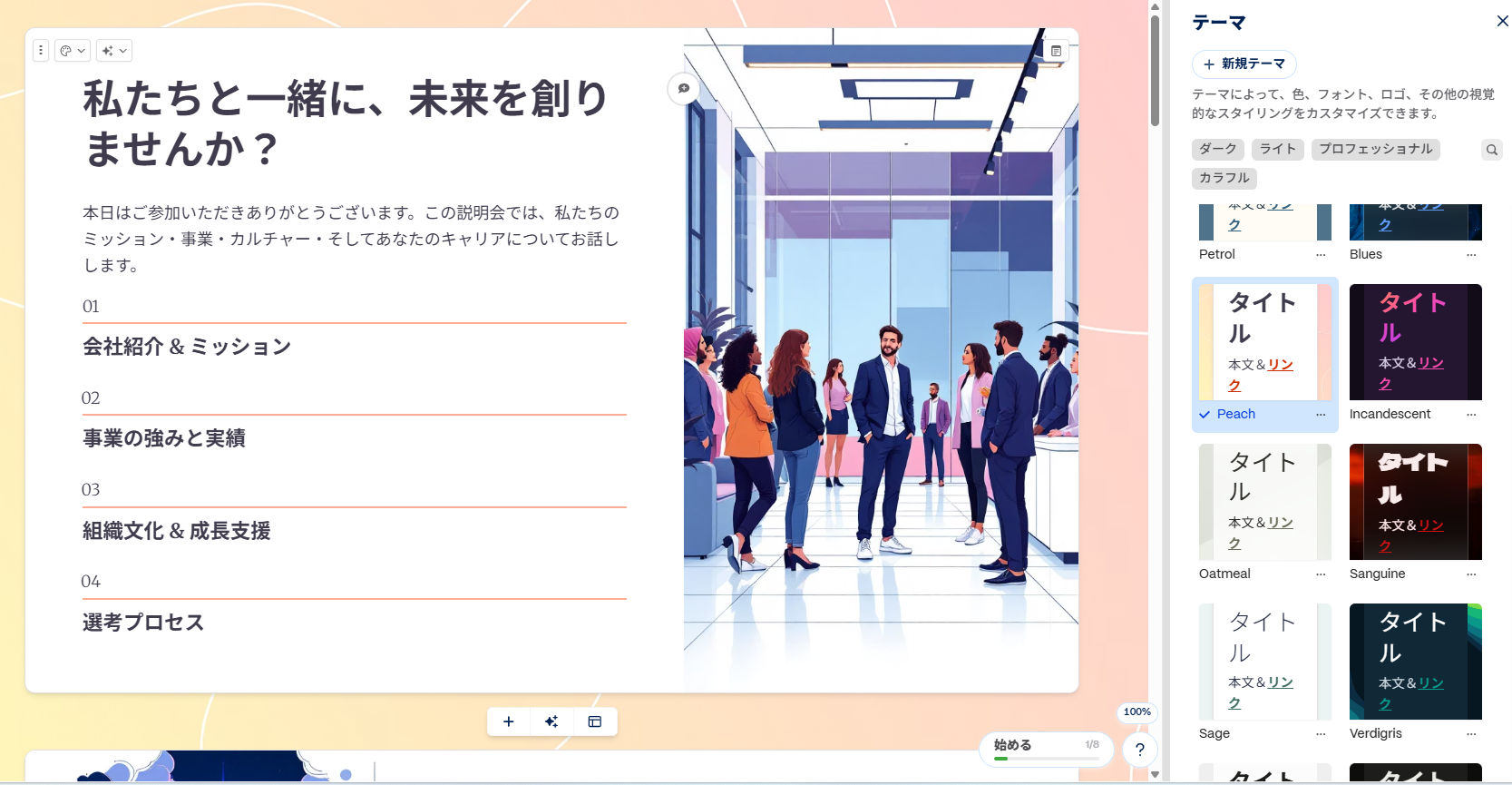
Task: Open the card style palette dropdown
Action: (72, 51)
